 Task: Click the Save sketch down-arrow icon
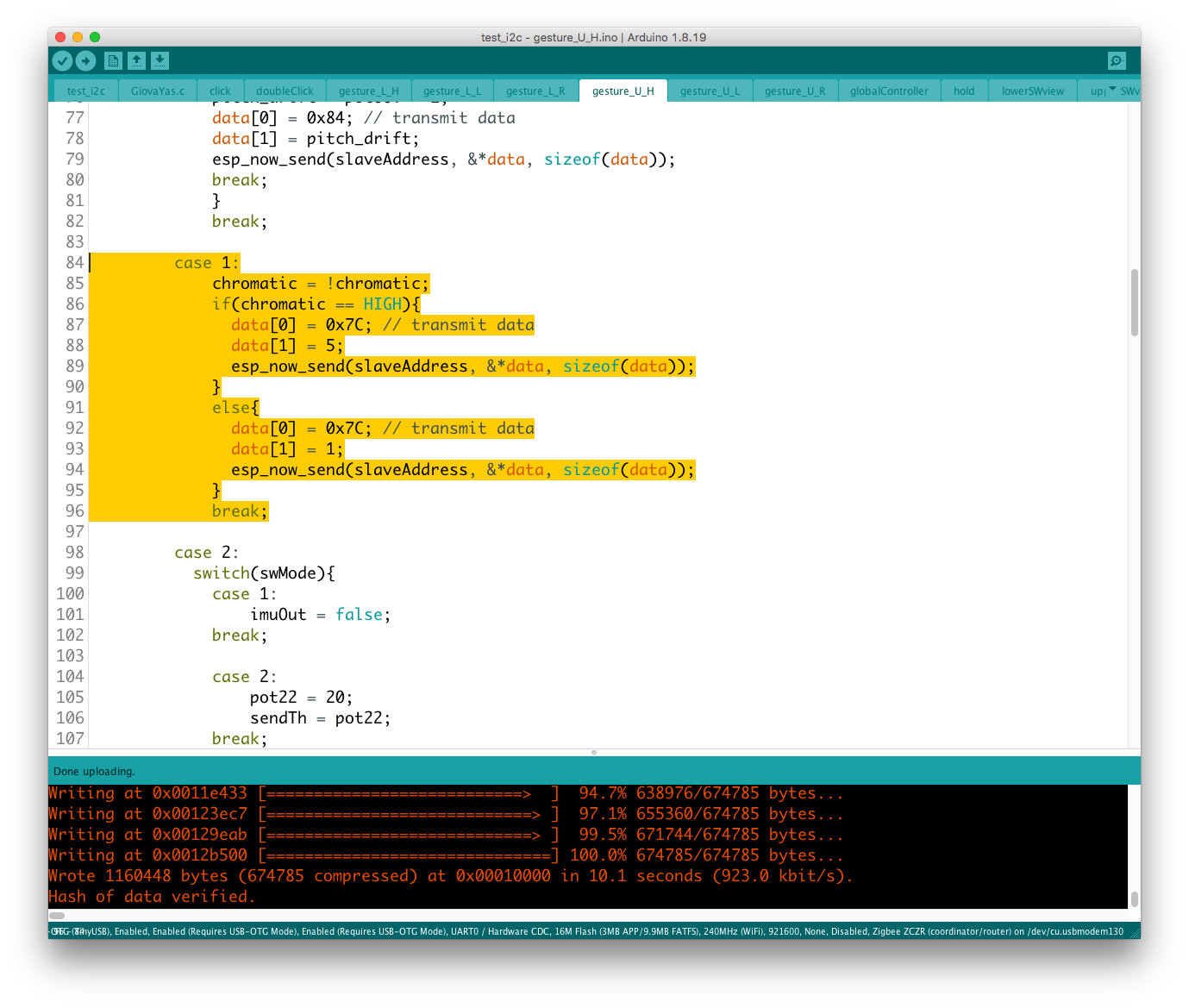(160, 60)
